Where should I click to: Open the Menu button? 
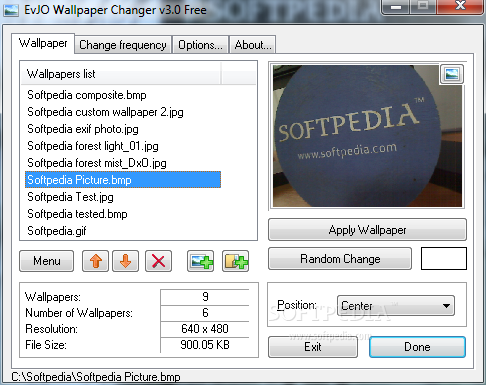(x=47, y=261)
